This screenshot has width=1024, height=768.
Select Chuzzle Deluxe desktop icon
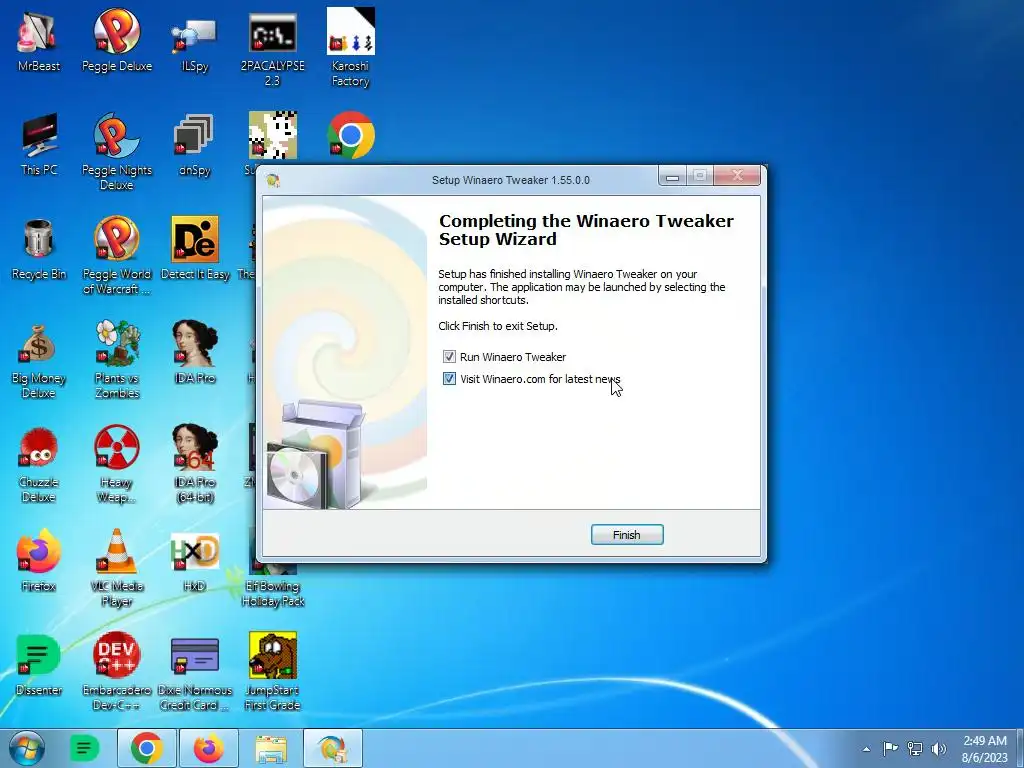coord(39,465)
